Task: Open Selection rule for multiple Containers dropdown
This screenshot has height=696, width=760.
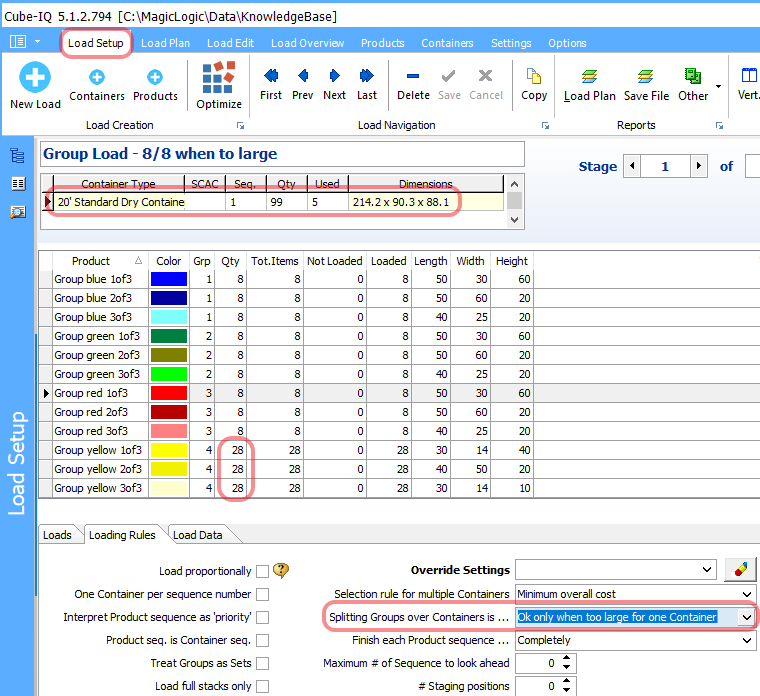Action: point(745,595)
